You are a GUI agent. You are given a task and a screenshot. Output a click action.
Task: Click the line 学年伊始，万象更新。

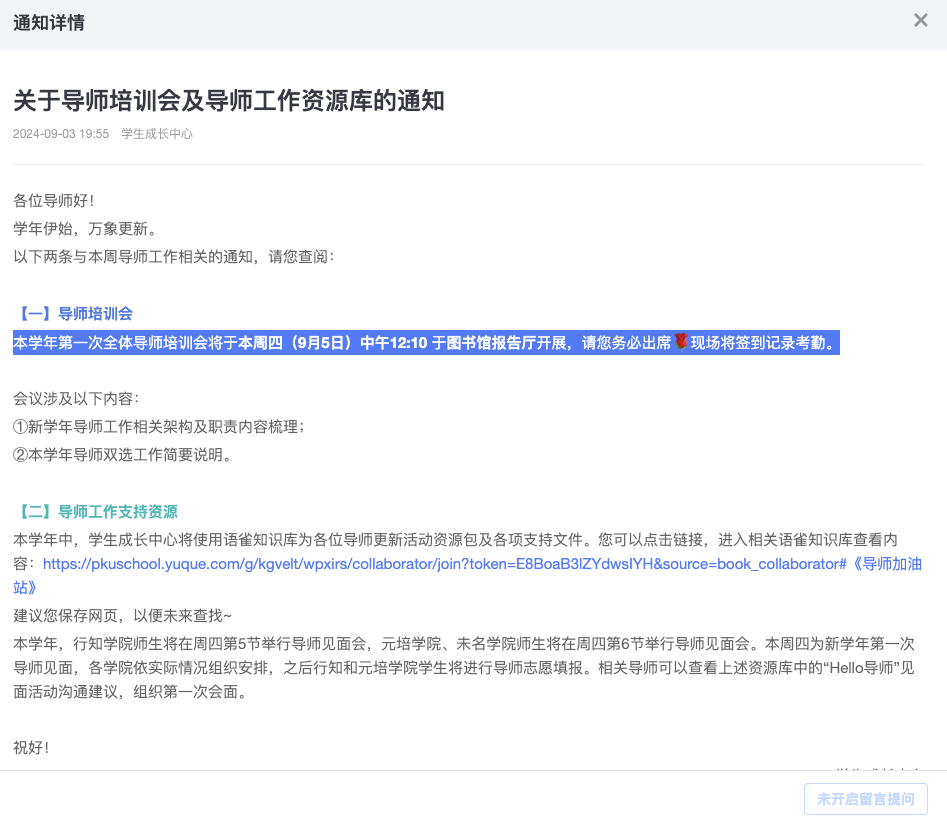coord(85,228)
